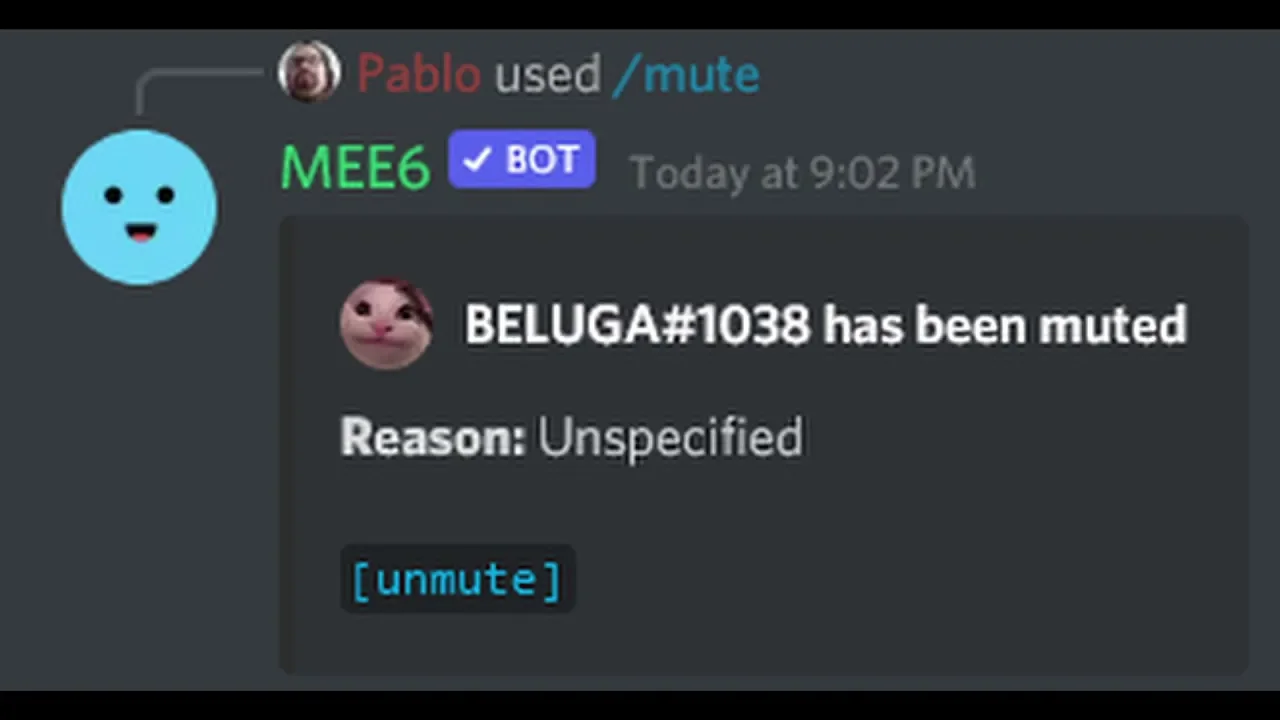
Task: Click the Beluga cat avatar in embed
Action: [x=386, y=325]
